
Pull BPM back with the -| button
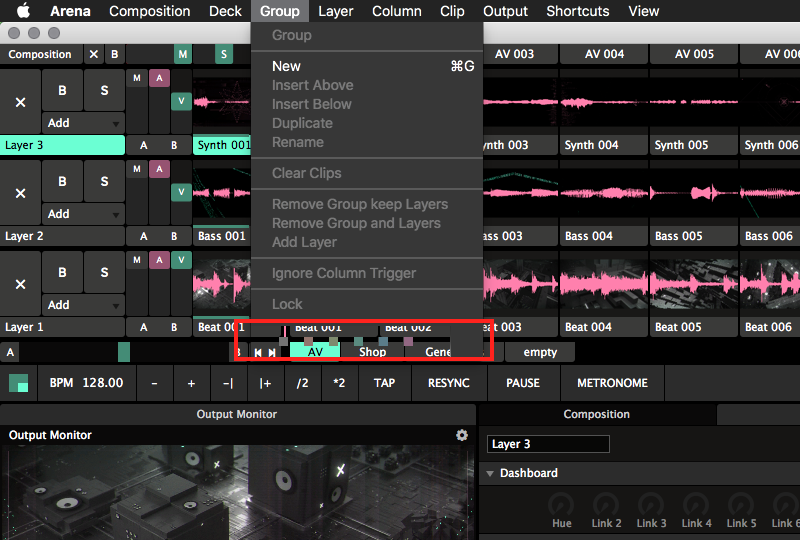(x=228, y=383)
